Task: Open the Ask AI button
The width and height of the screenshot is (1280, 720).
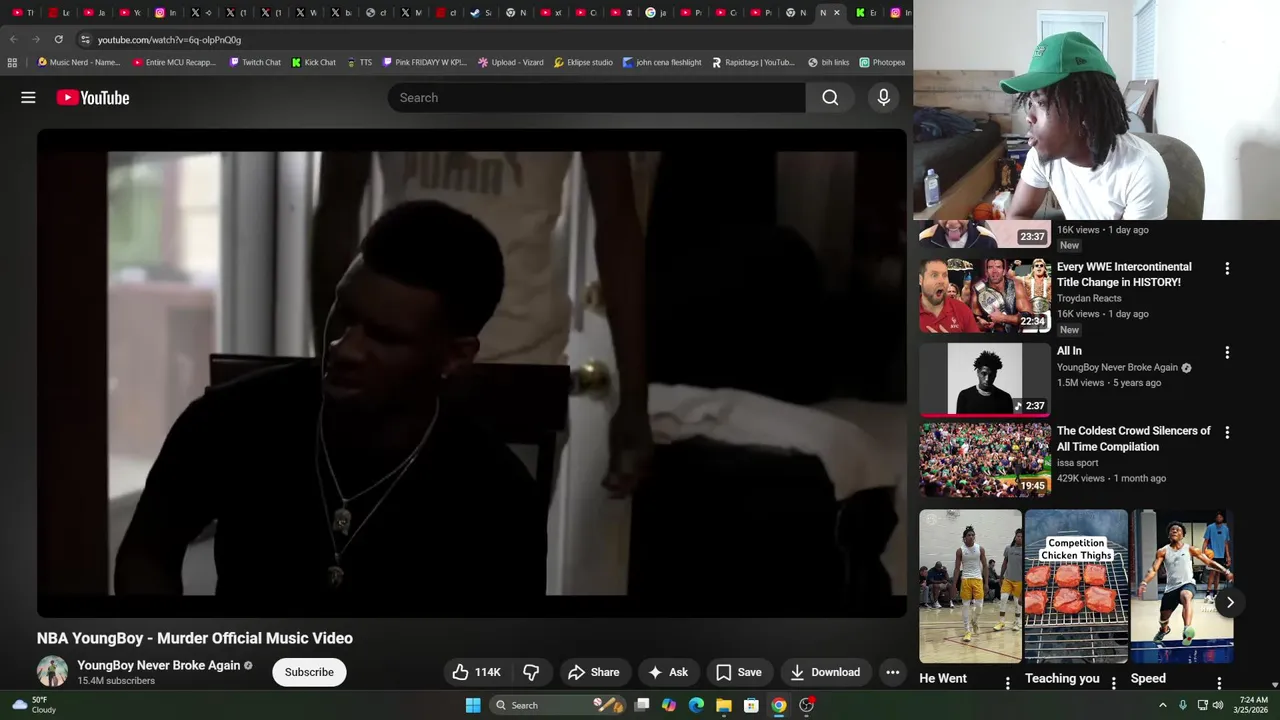Action: (x=667, y=672)
